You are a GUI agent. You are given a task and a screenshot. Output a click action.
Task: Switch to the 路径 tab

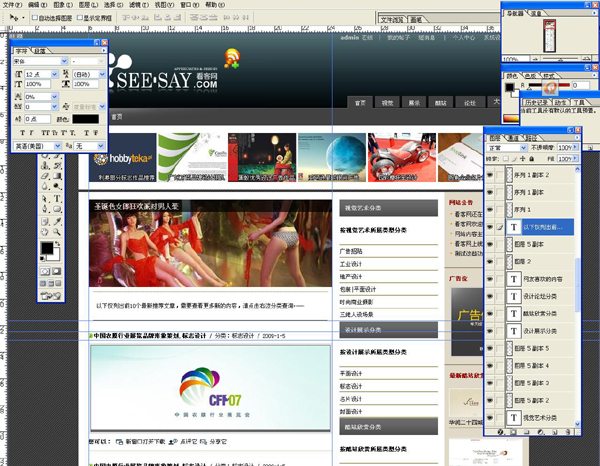531,138
